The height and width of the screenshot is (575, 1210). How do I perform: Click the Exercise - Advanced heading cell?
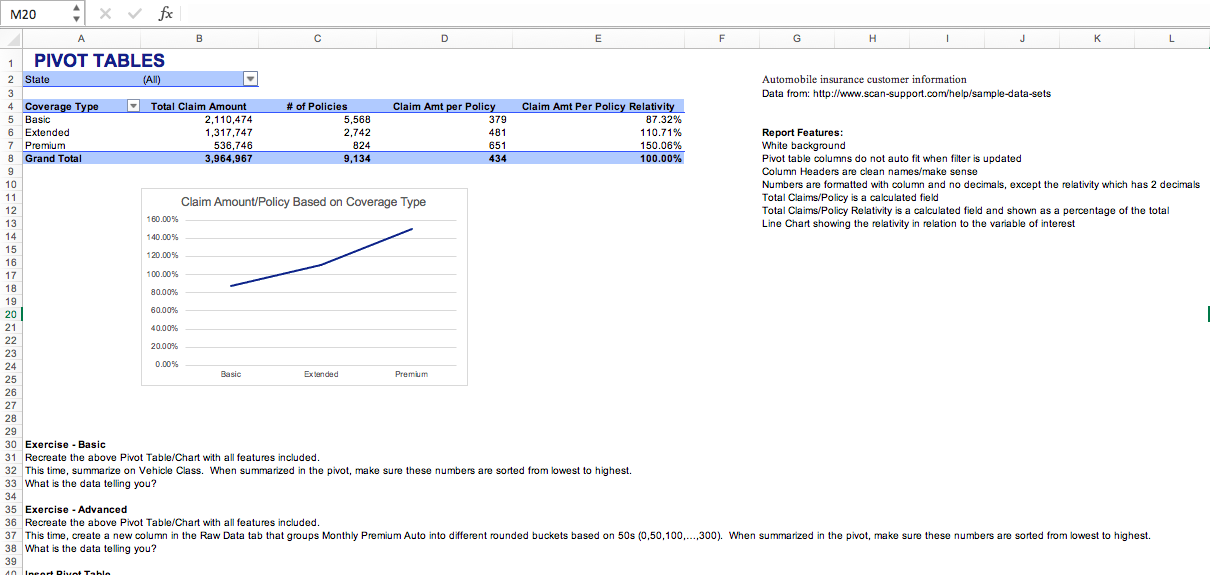tap(76, 509)
